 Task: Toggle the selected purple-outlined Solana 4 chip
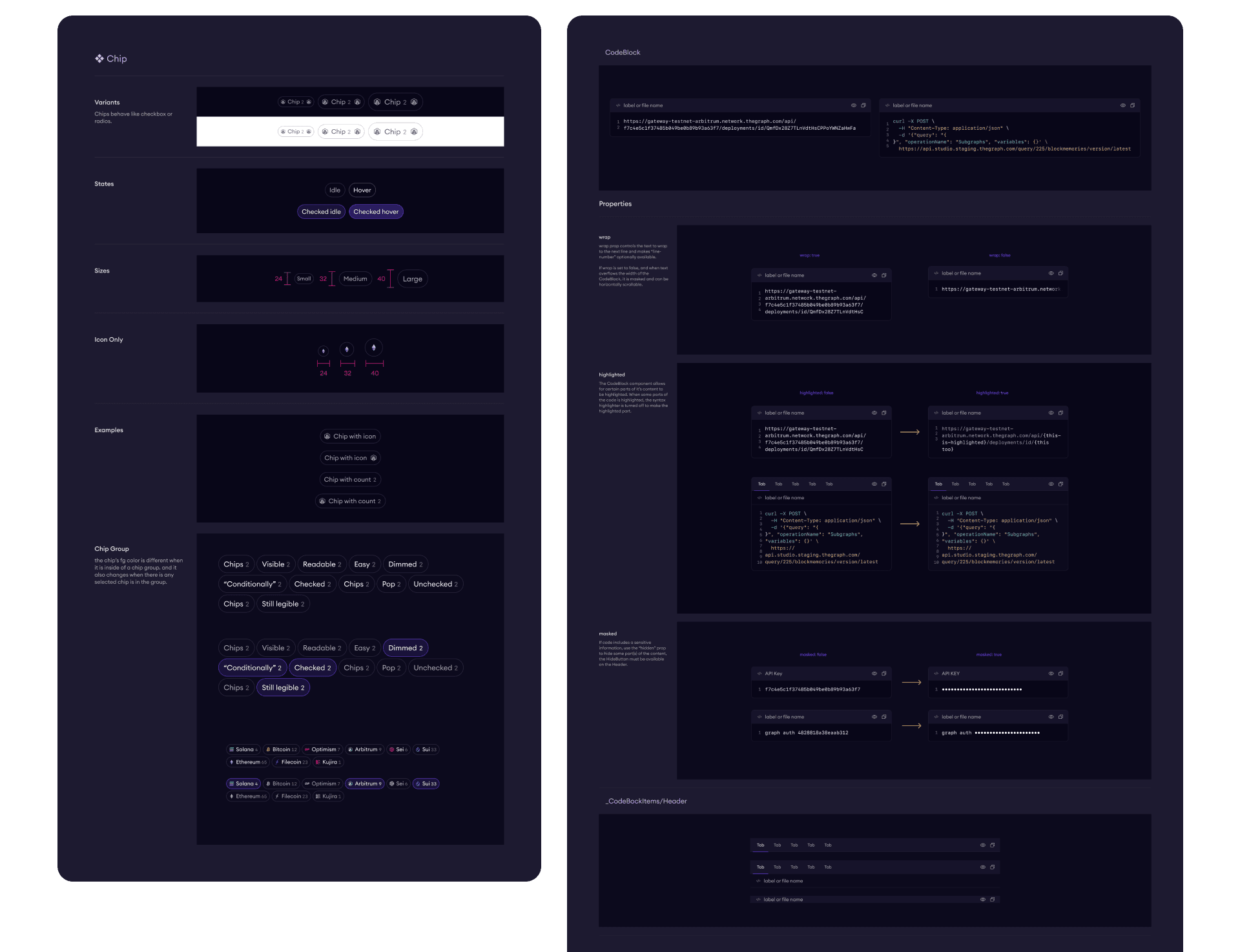tap(243, 783)
